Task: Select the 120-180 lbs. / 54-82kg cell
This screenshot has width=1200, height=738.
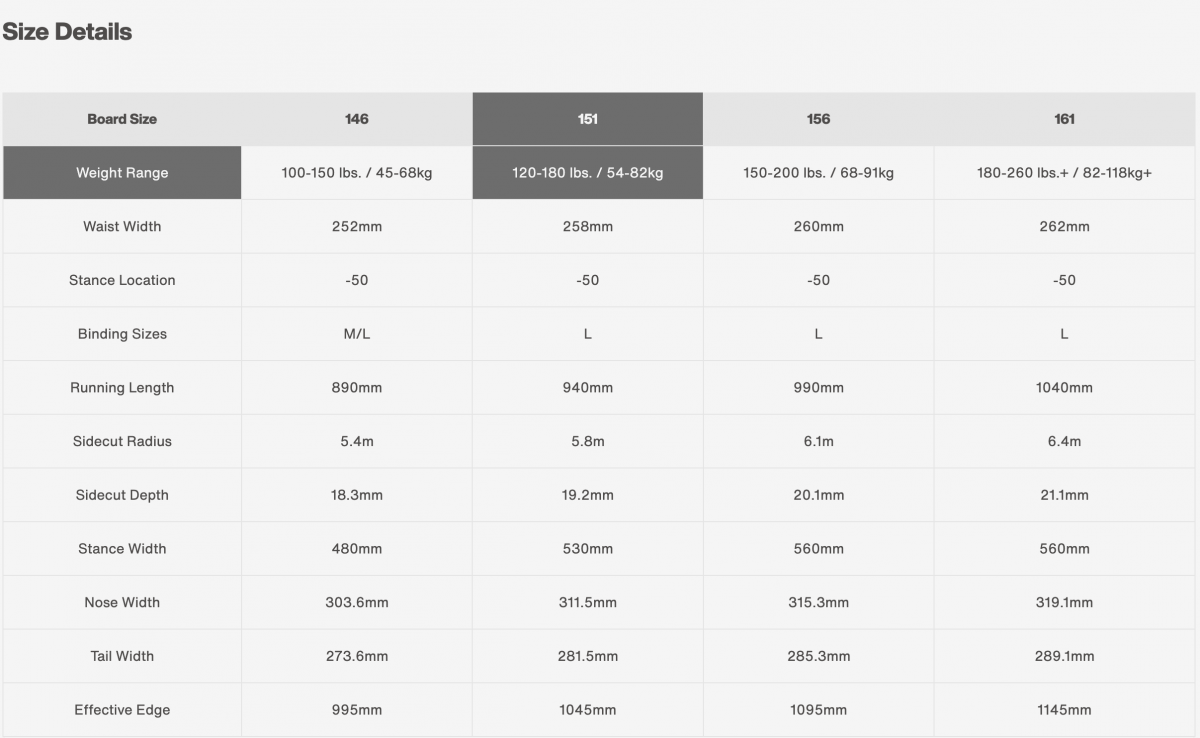Action: click(x=588, y=173)
